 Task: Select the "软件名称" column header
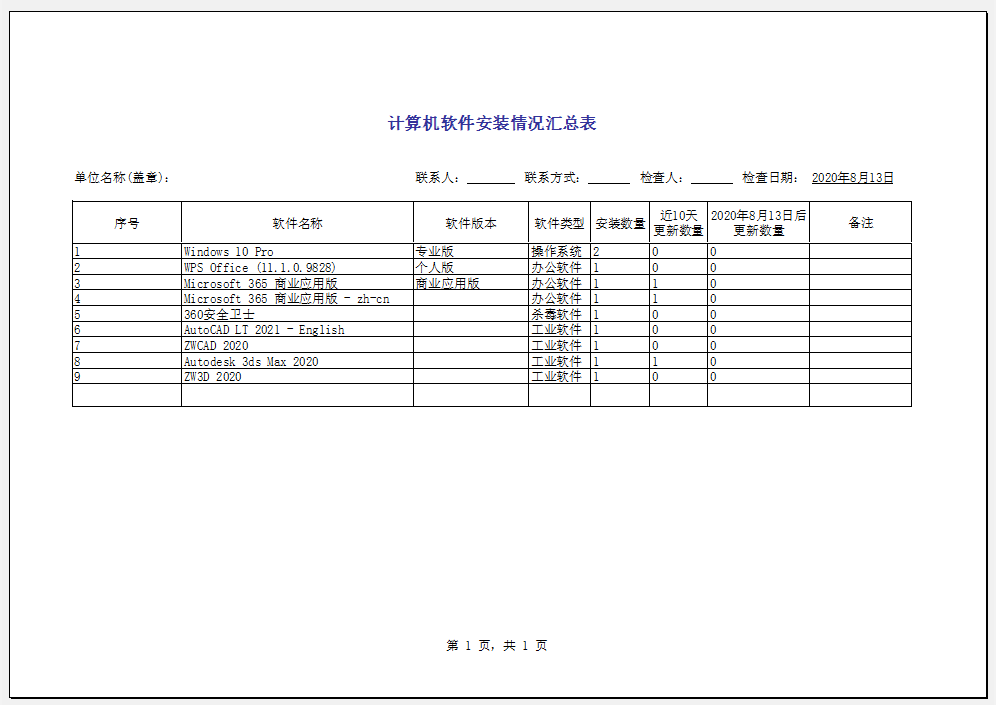click(x=297, y=223)
